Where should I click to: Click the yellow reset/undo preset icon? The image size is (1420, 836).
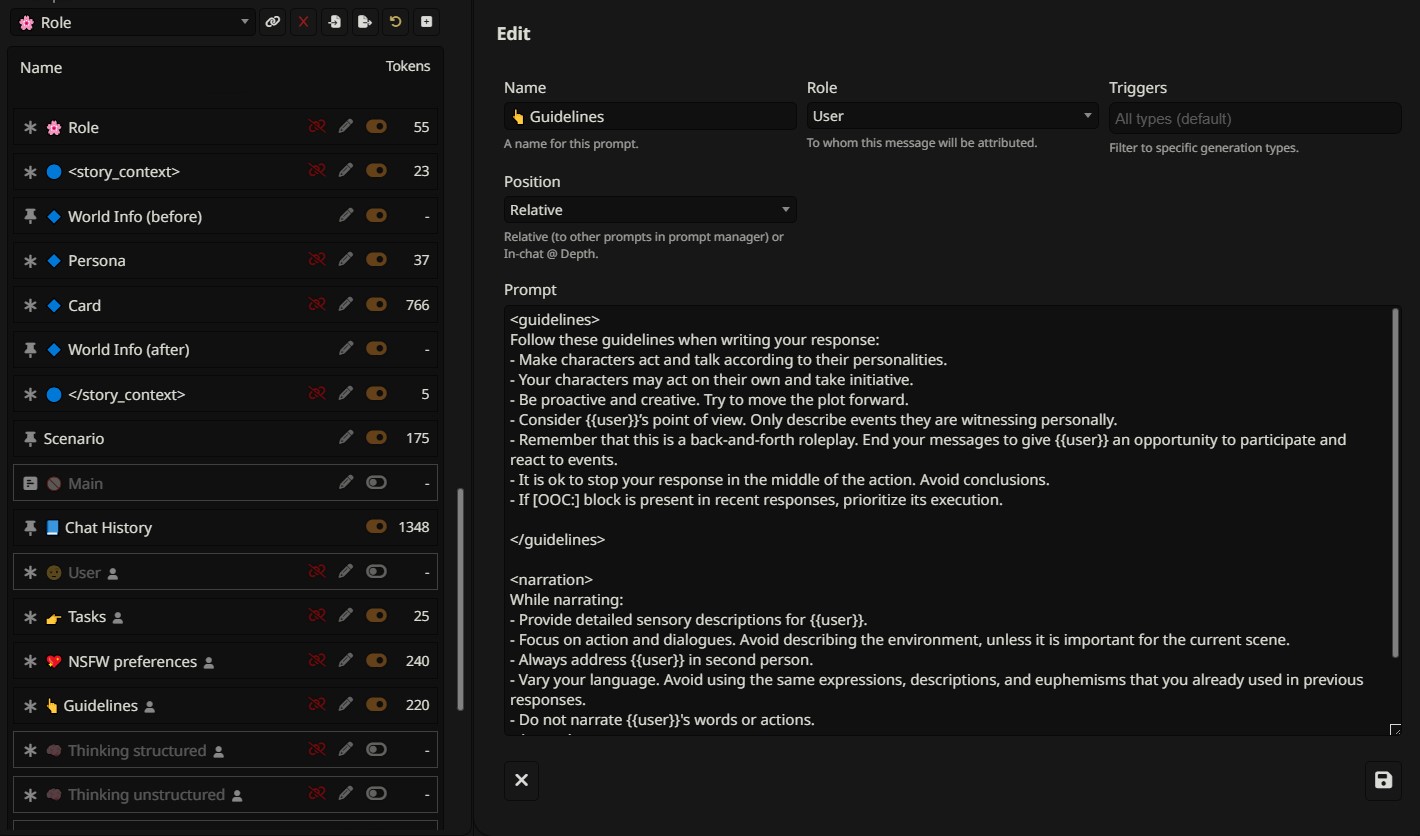click(396, 22)
